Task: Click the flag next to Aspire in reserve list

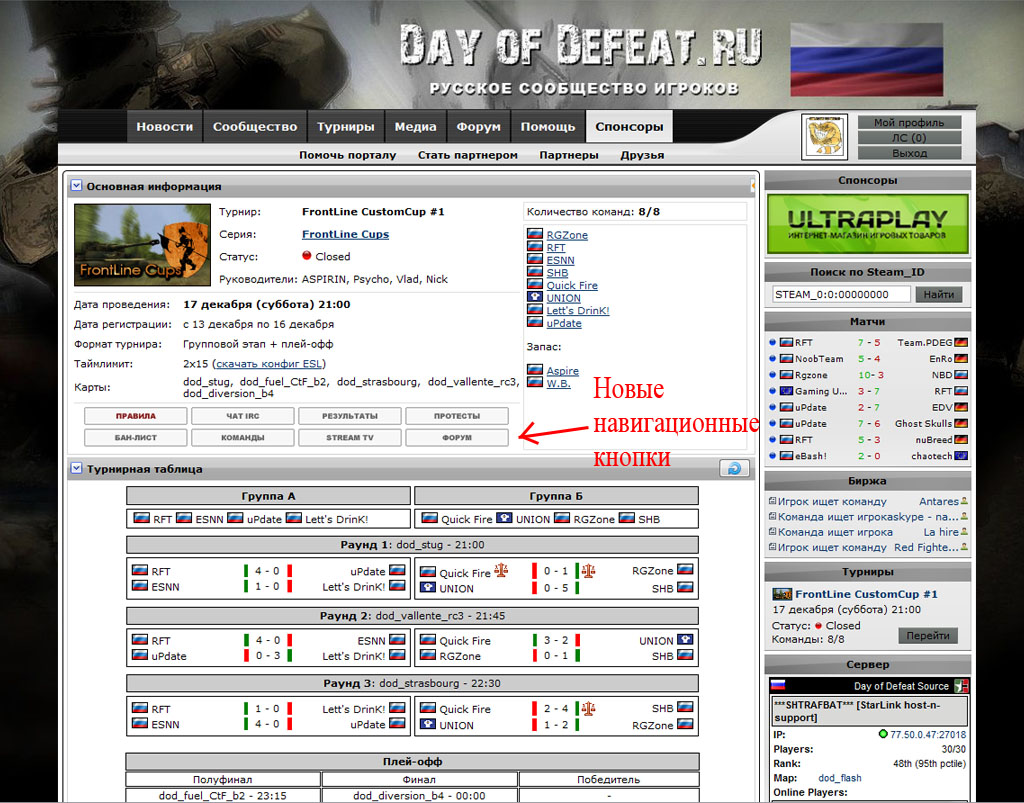Action: coord(535,370)
